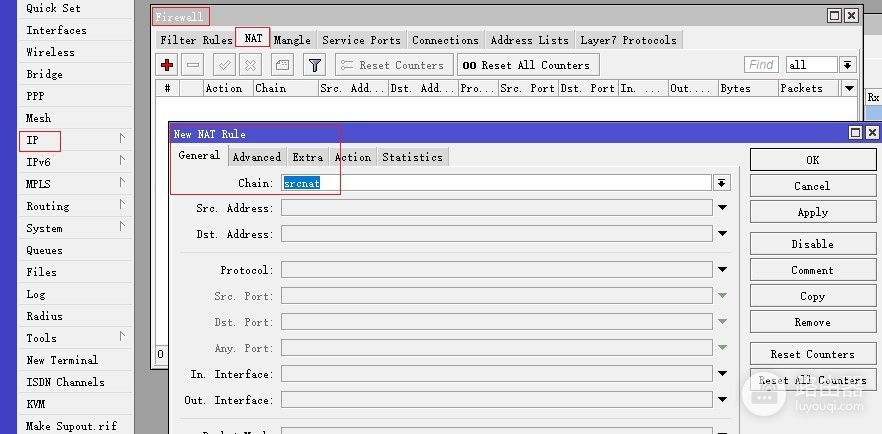Open the 'all' filter dropdown
The image size is (882, 434).
pos(848,65)
